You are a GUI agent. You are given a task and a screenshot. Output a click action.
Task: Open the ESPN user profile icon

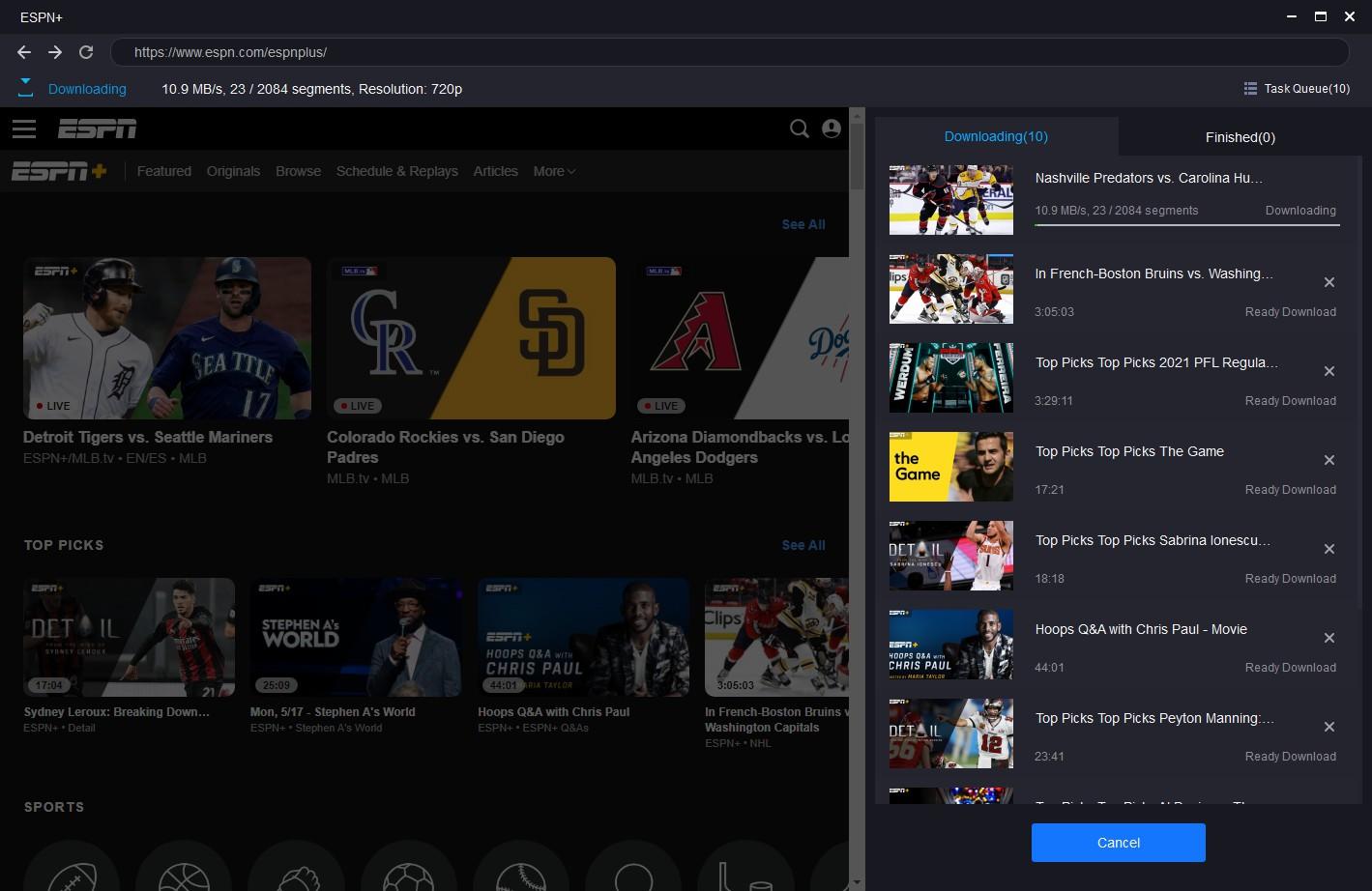[x=832, y=129]
